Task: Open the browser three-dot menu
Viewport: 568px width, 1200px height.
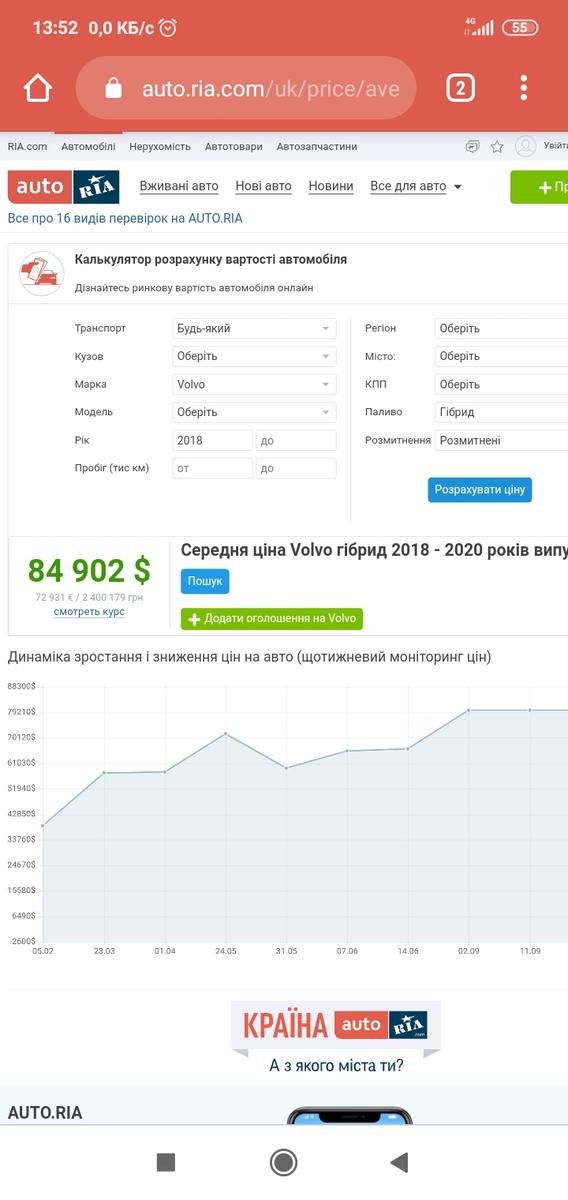Action: click(523, 89)
